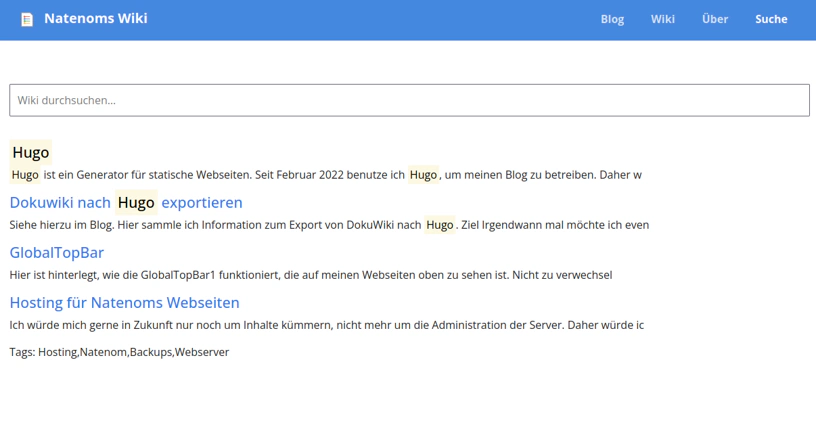Open 'Dokuwiki nach Hugo exportieren' result
816x446 pixels.
(126, 202)
